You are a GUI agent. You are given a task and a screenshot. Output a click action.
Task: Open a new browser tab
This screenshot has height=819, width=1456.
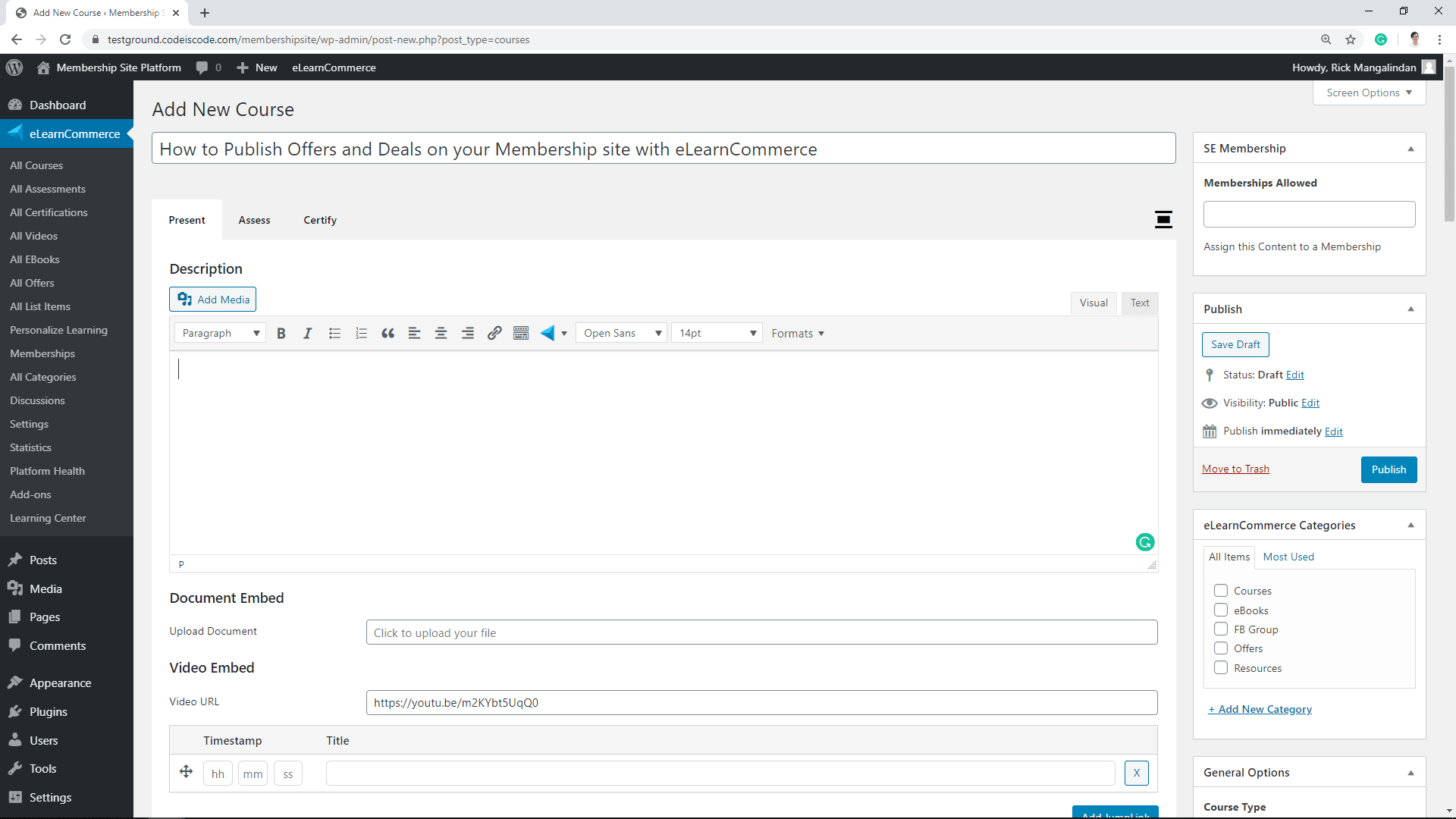(205, 13)
